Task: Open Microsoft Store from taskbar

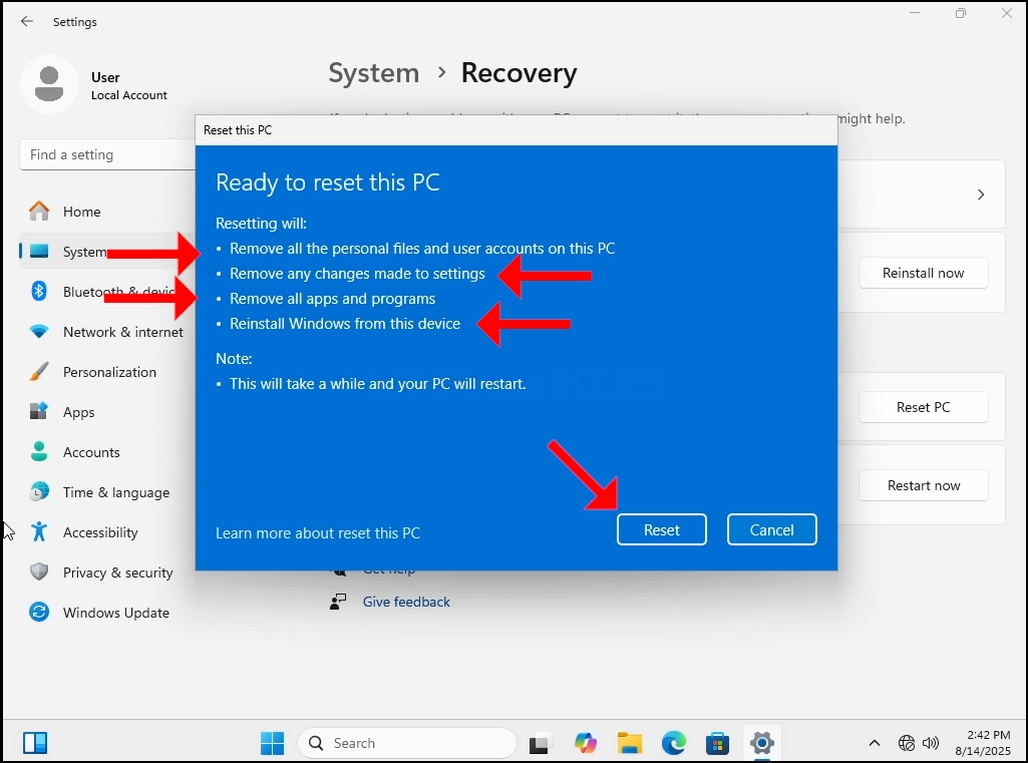Action: coord(717,743)
